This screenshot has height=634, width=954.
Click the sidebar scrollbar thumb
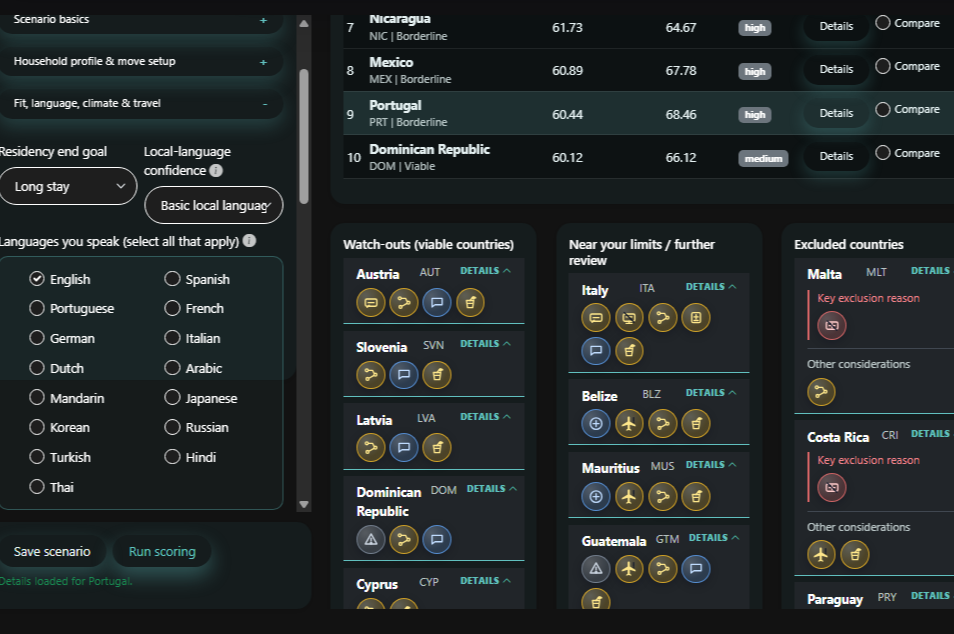(x=304, y=136)
